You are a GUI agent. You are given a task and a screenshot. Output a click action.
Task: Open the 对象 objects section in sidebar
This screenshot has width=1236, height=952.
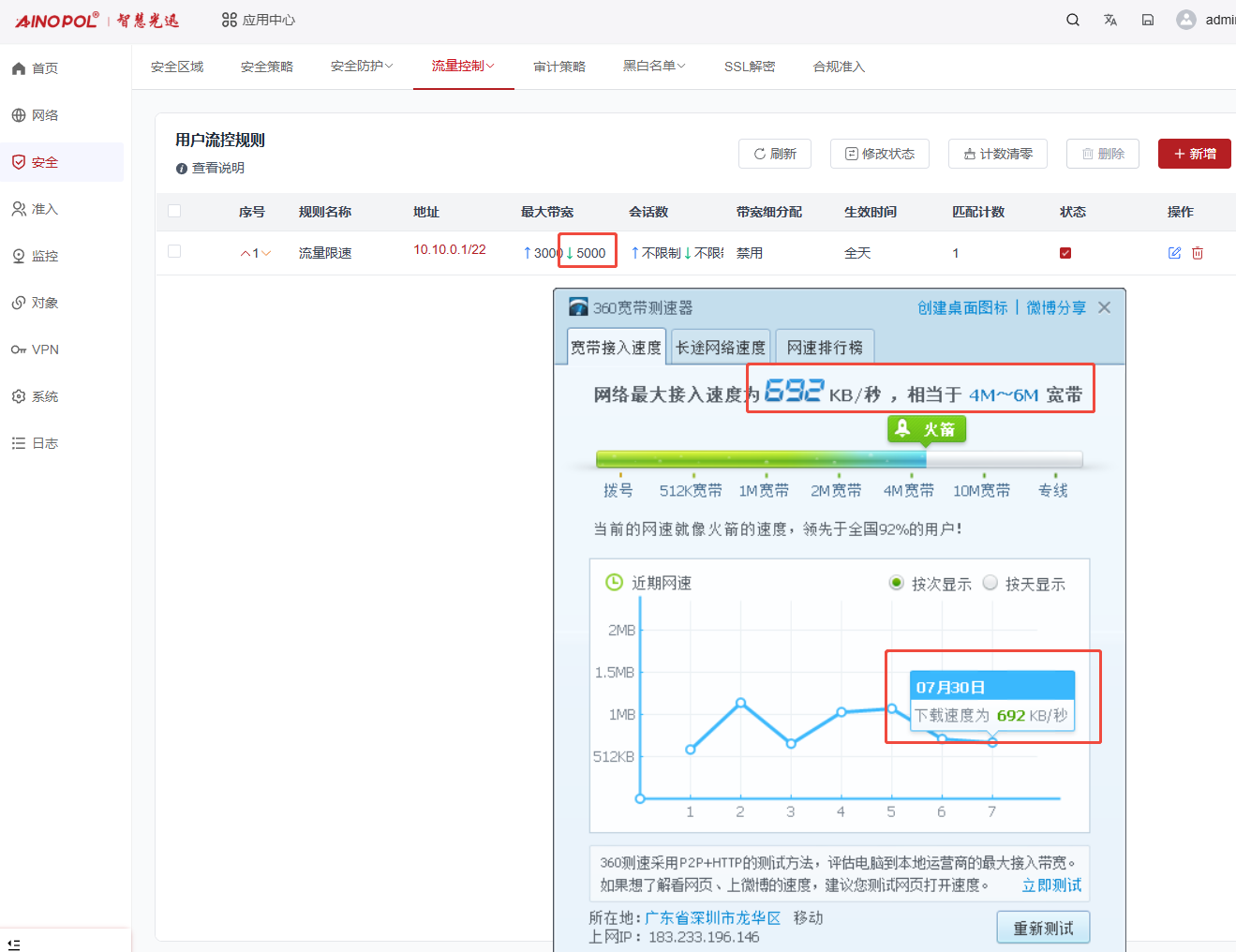click(36, 303)
